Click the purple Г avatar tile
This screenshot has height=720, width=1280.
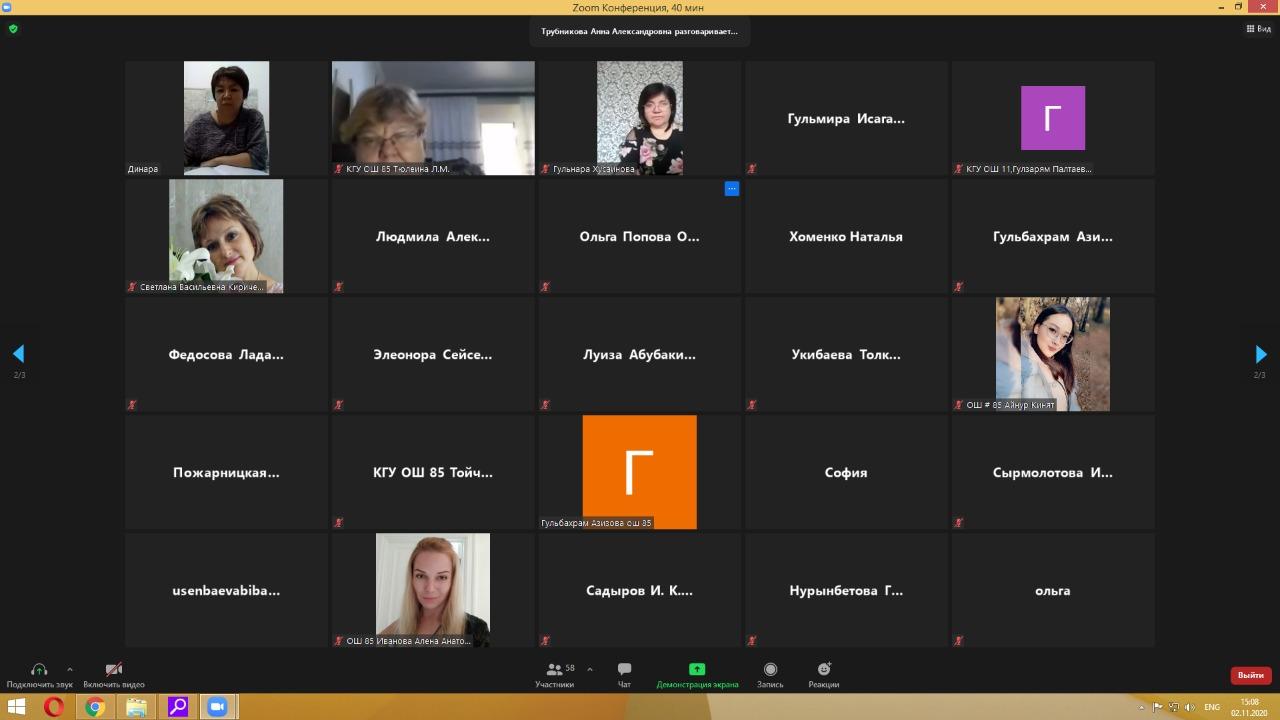point(1052,118)
